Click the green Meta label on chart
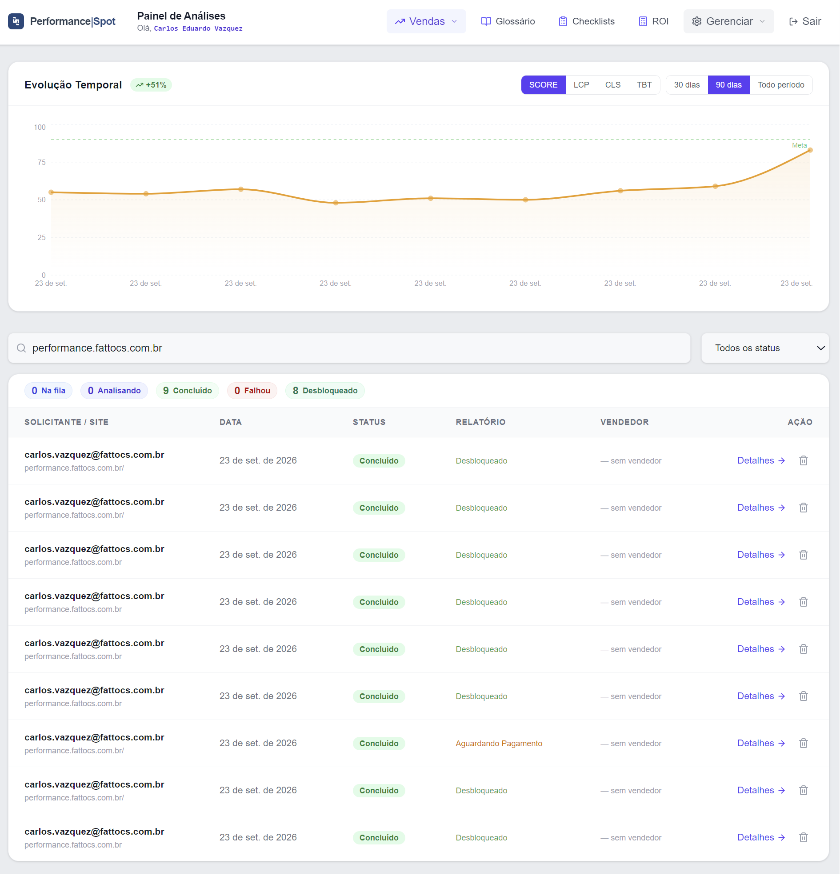 pyautogui.click(x=799, y=145)
